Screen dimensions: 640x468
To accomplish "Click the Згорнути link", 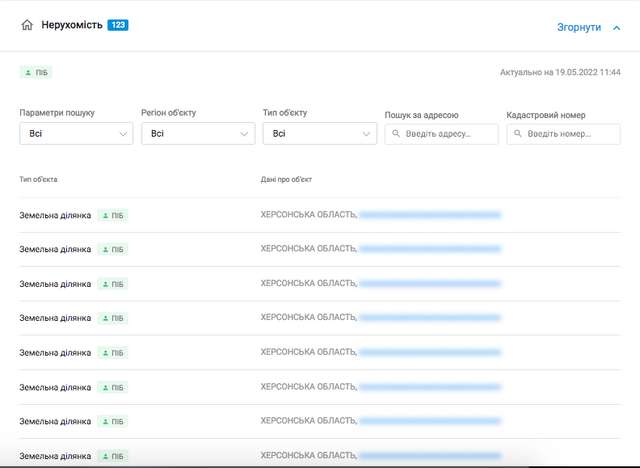I will coord(578,28).
